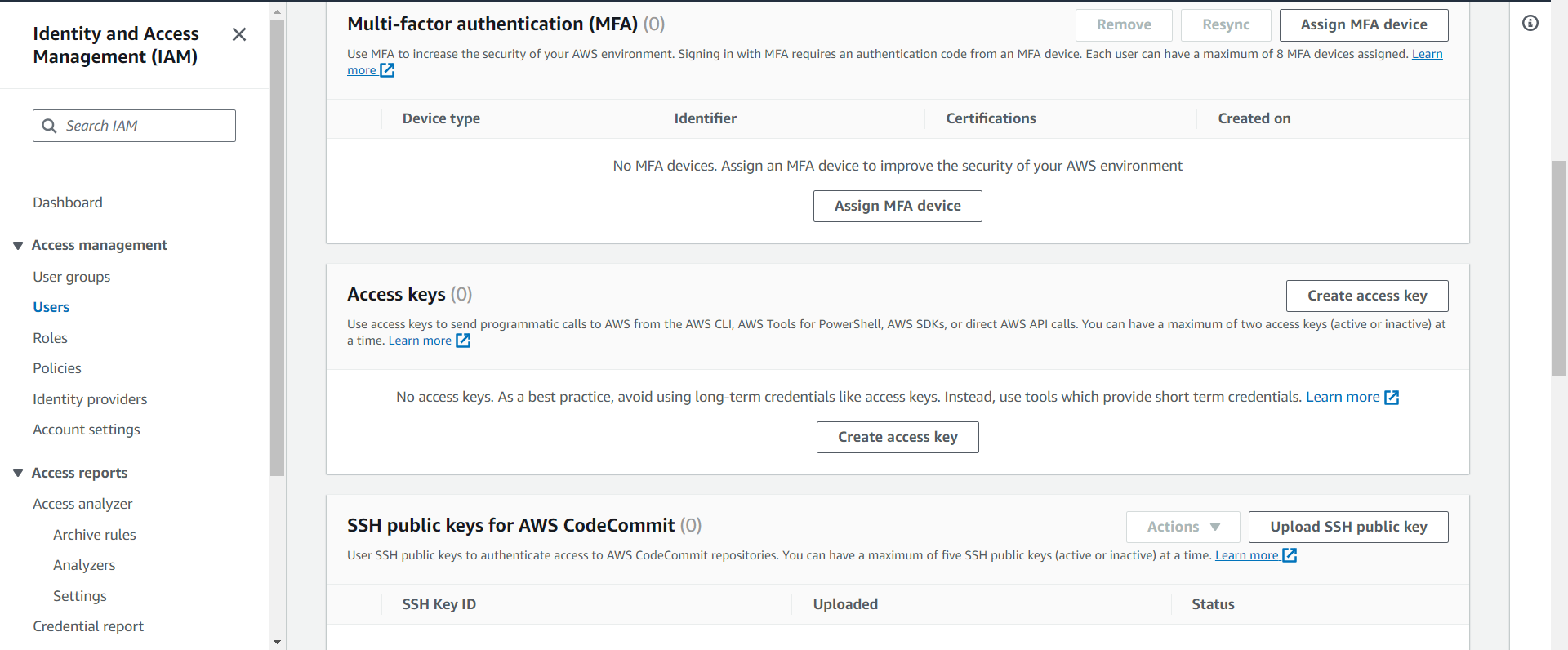Click external link icon in best practice message
The image size is (1568, 650).
click(1392, 398)
